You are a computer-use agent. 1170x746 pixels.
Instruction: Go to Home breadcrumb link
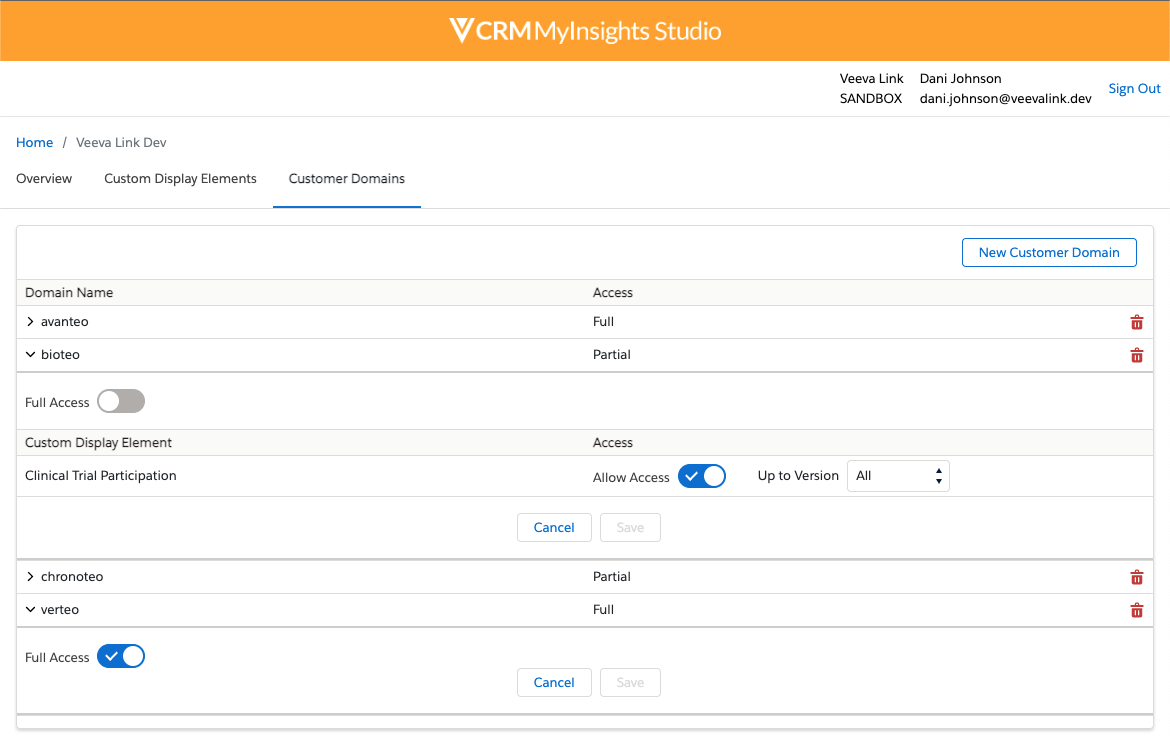point(34,143)
